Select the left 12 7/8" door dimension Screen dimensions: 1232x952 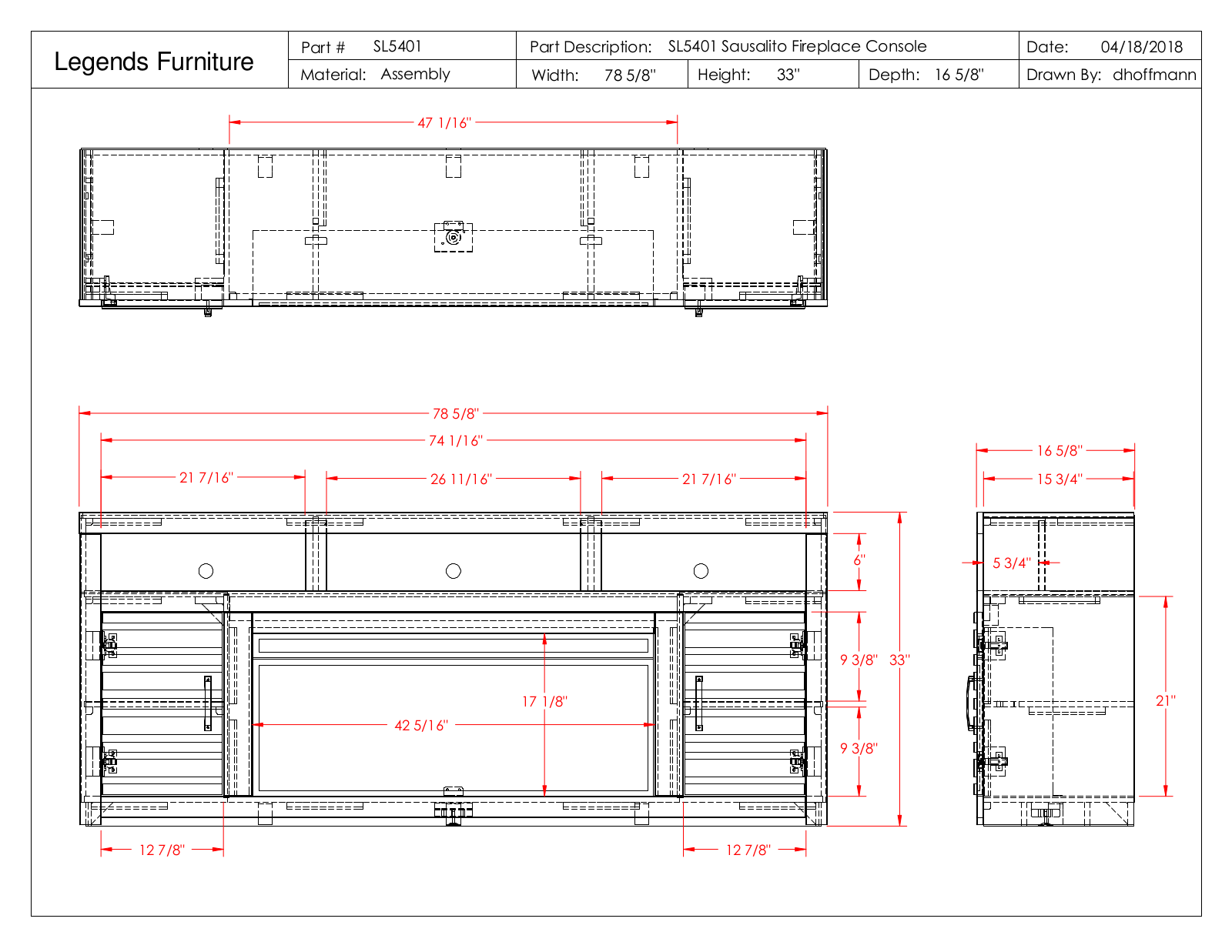(162, 850)
